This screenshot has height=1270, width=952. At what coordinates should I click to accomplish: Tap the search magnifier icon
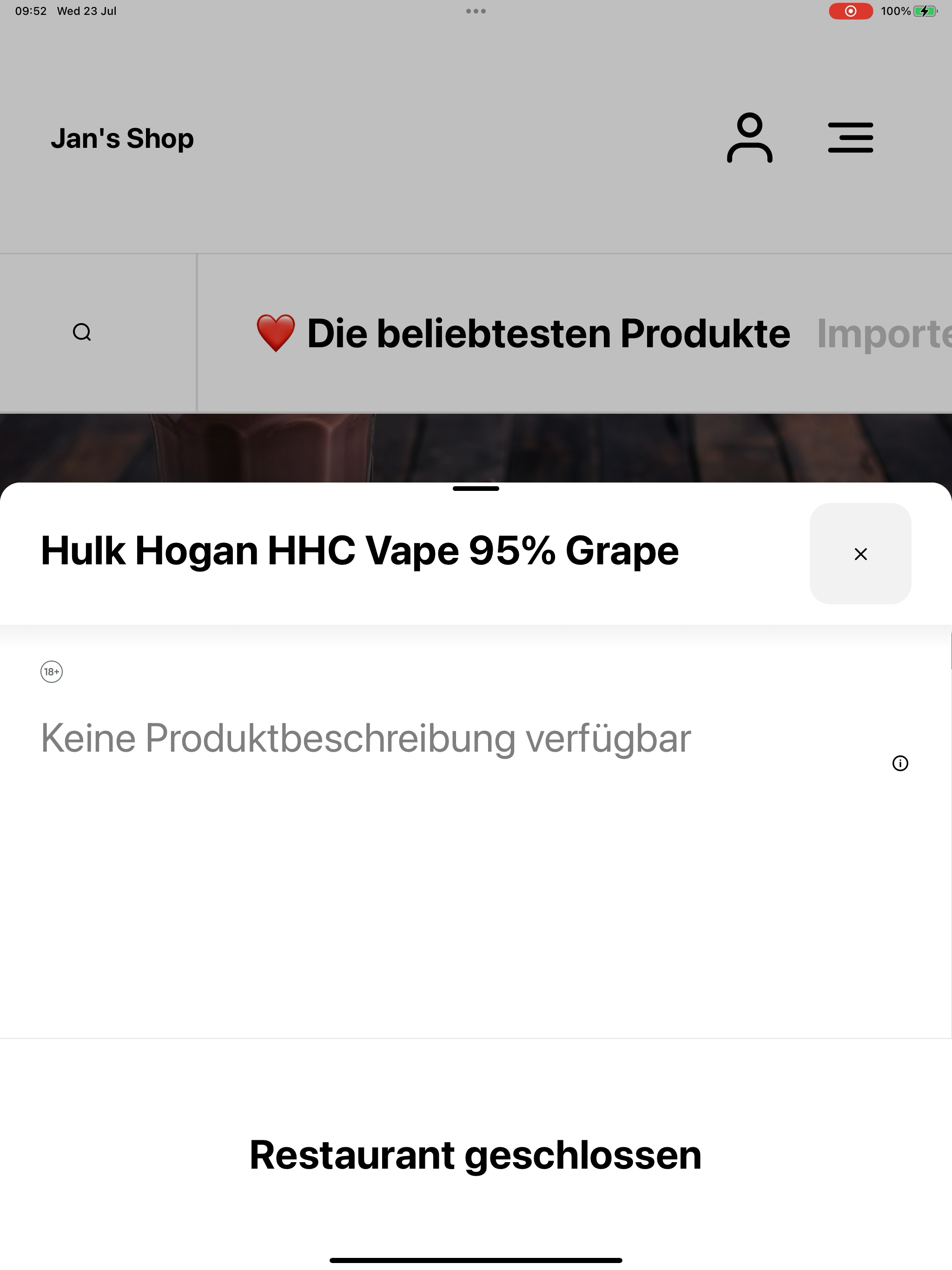pyautogui.click(x=82, y=332)
